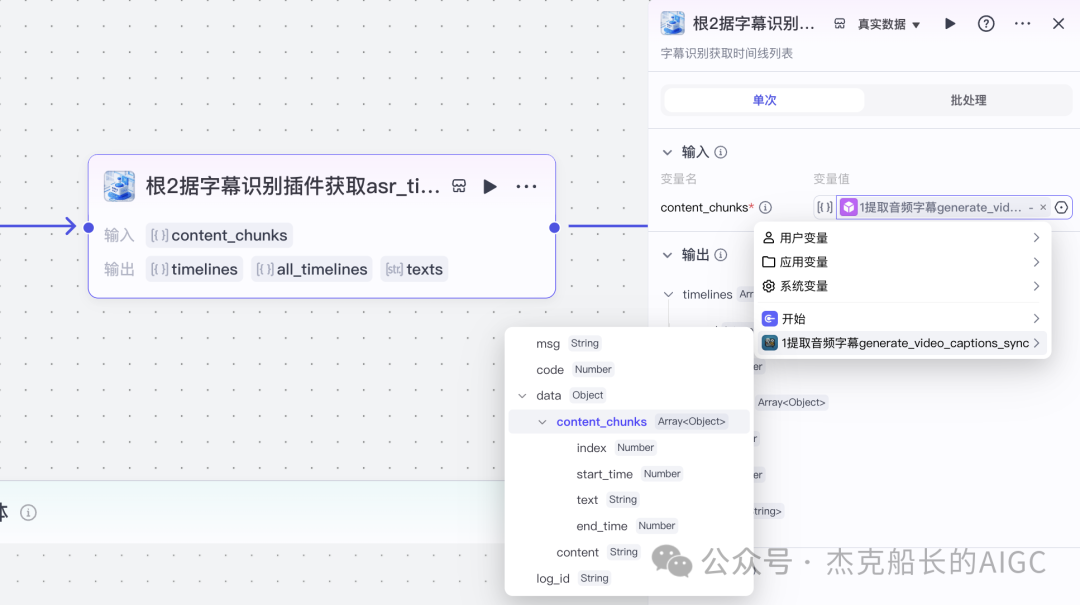This screenshot has height=605, width=1080.
Task: Show info tooltip for 输入 section
Action: click(720, 152)
